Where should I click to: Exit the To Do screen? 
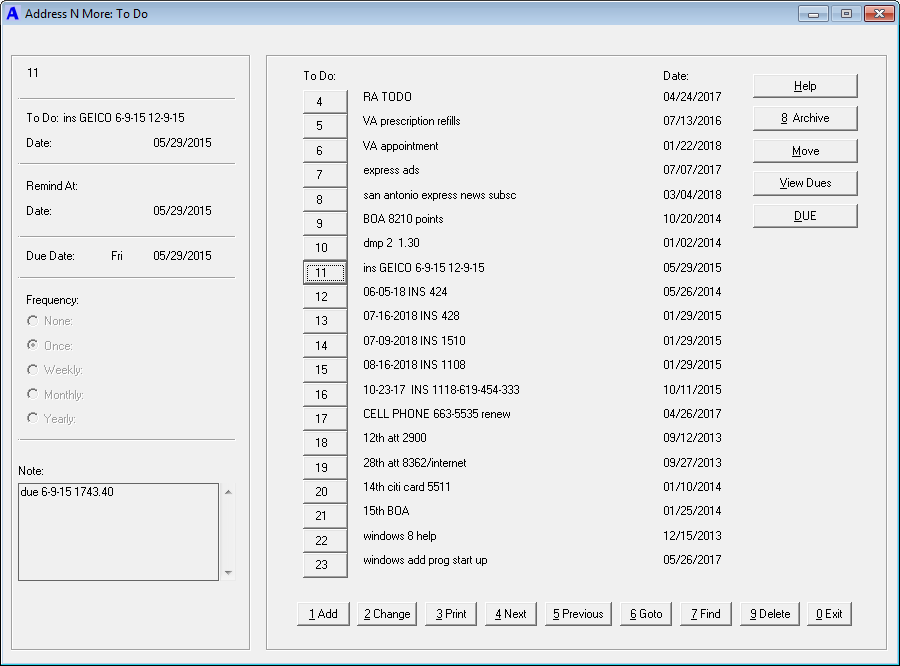point(828,613)
